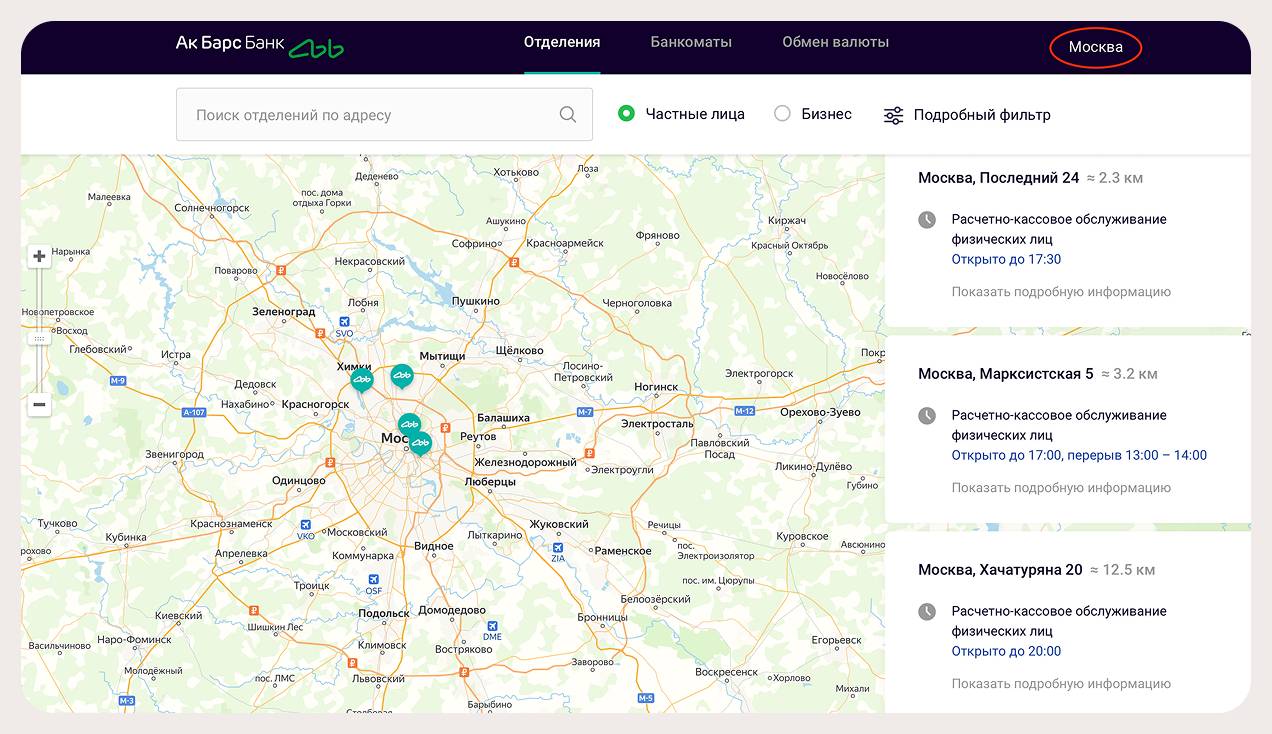Click the branch marker near Химки
Image resolution: width=1272 pixels, height=734 pixels.
coord(361,380)
